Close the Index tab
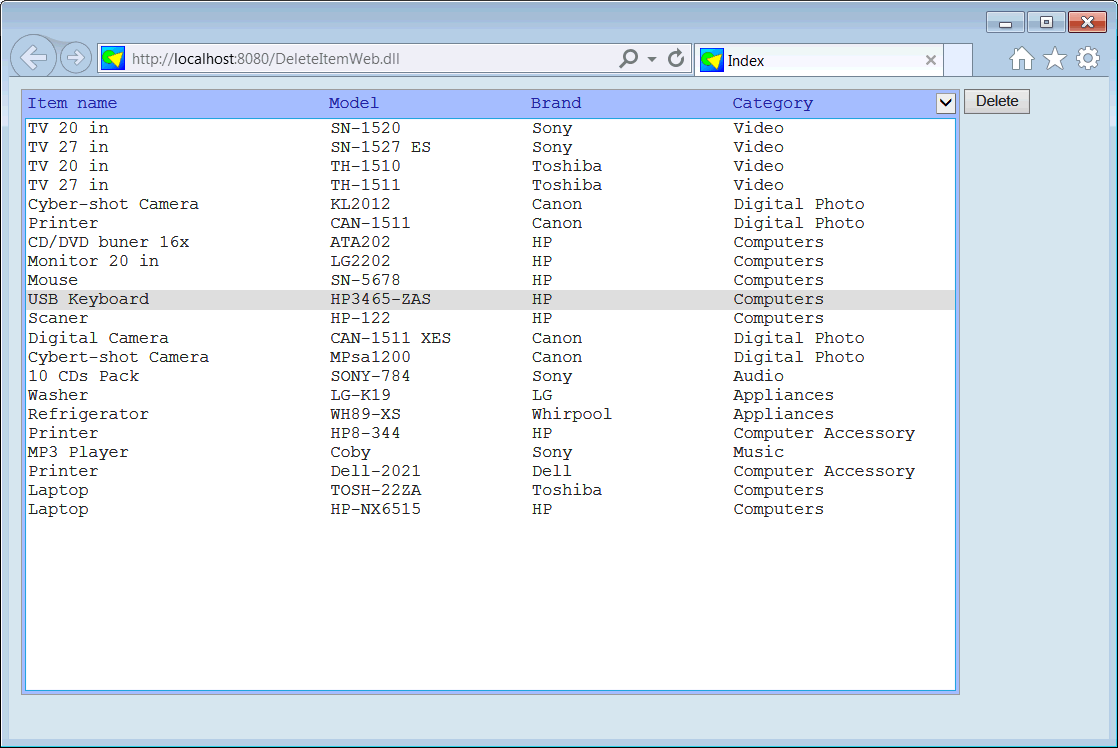The width and height of the screenshot is (1118, 748). click(930, 61)
